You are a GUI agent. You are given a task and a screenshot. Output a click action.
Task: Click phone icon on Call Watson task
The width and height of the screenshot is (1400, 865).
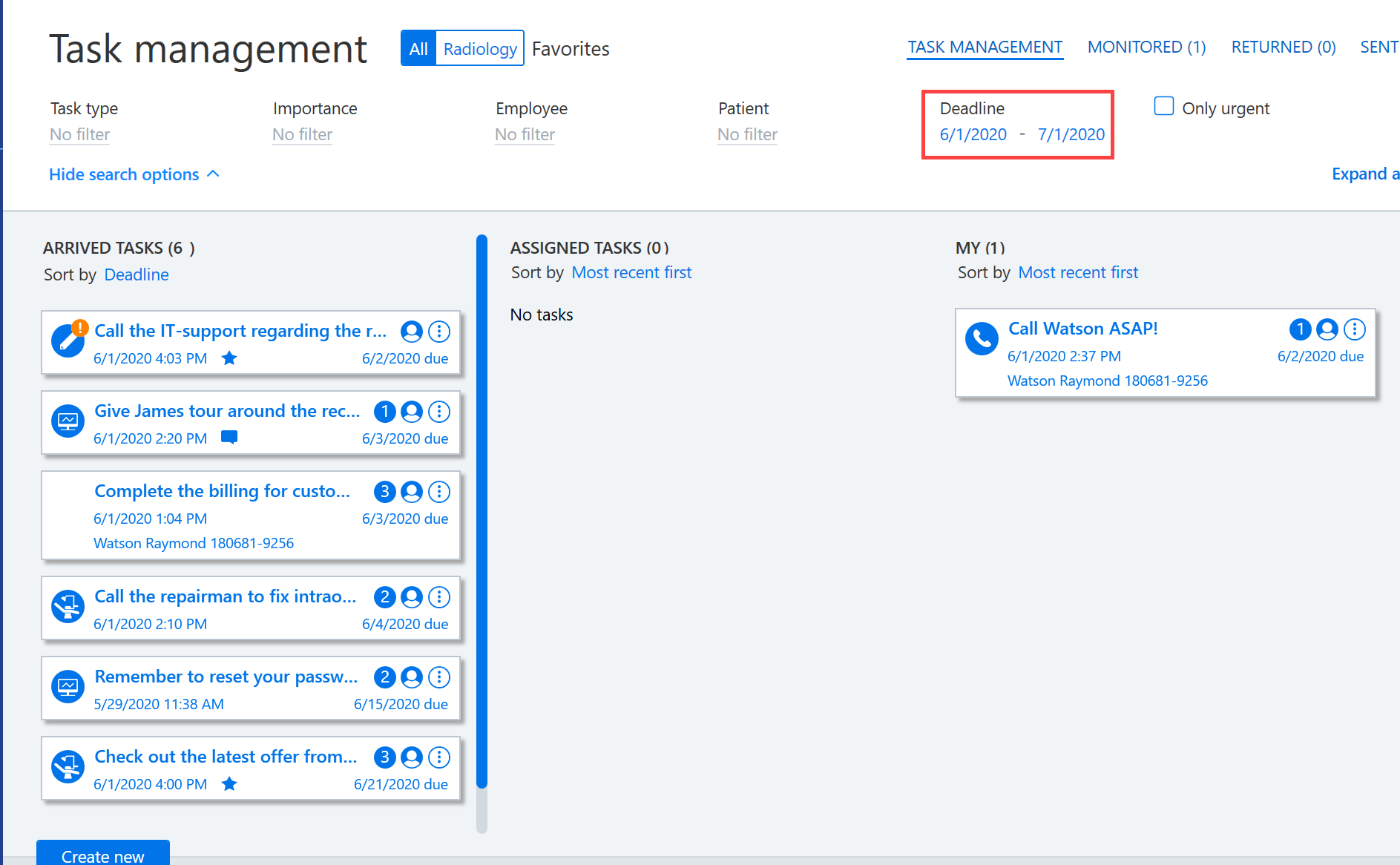point(982,339)
